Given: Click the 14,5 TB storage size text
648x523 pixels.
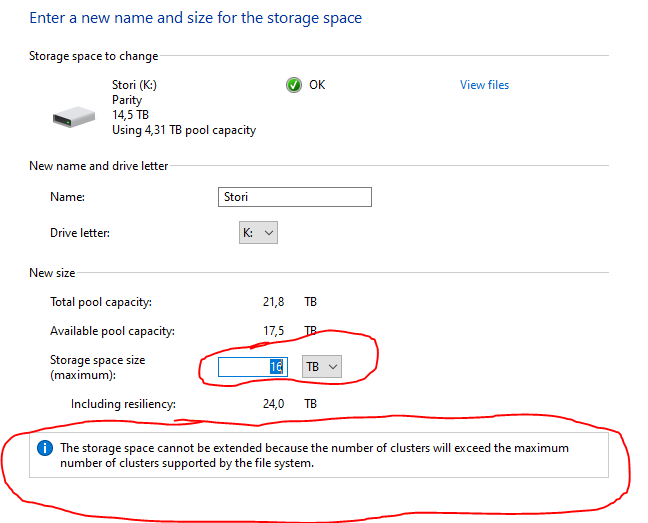Looking at the screenshot, I should point(131,115).
